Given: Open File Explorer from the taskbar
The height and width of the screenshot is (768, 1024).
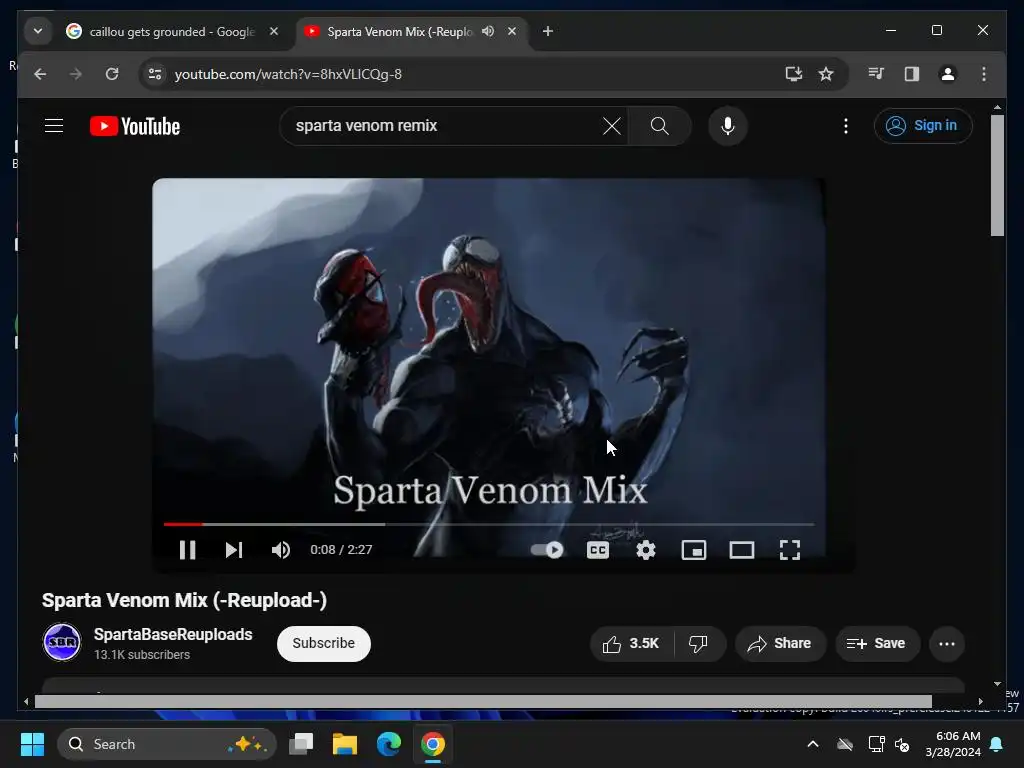Looking at the screenshot, I should click(345, 744).
